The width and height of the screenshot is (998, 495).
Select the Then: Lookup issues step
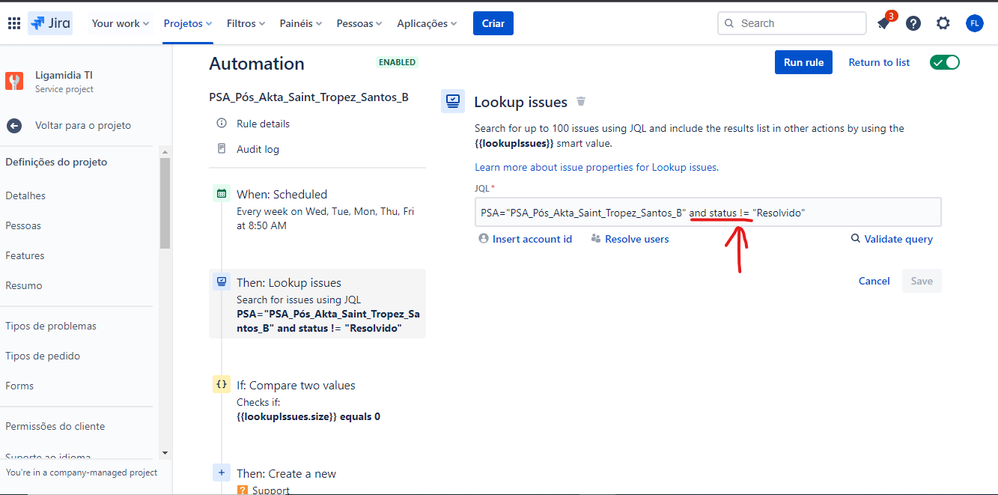pos(317,303)
